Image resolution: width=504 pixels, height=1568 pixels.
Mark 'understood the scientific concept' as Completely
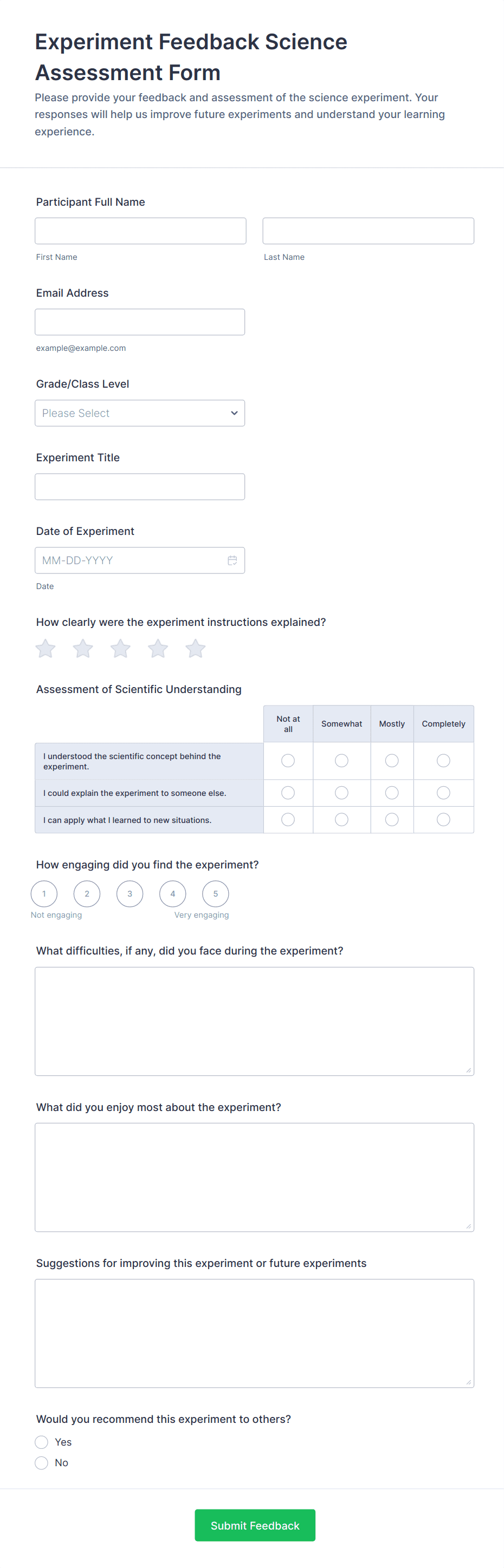point(443,761)
